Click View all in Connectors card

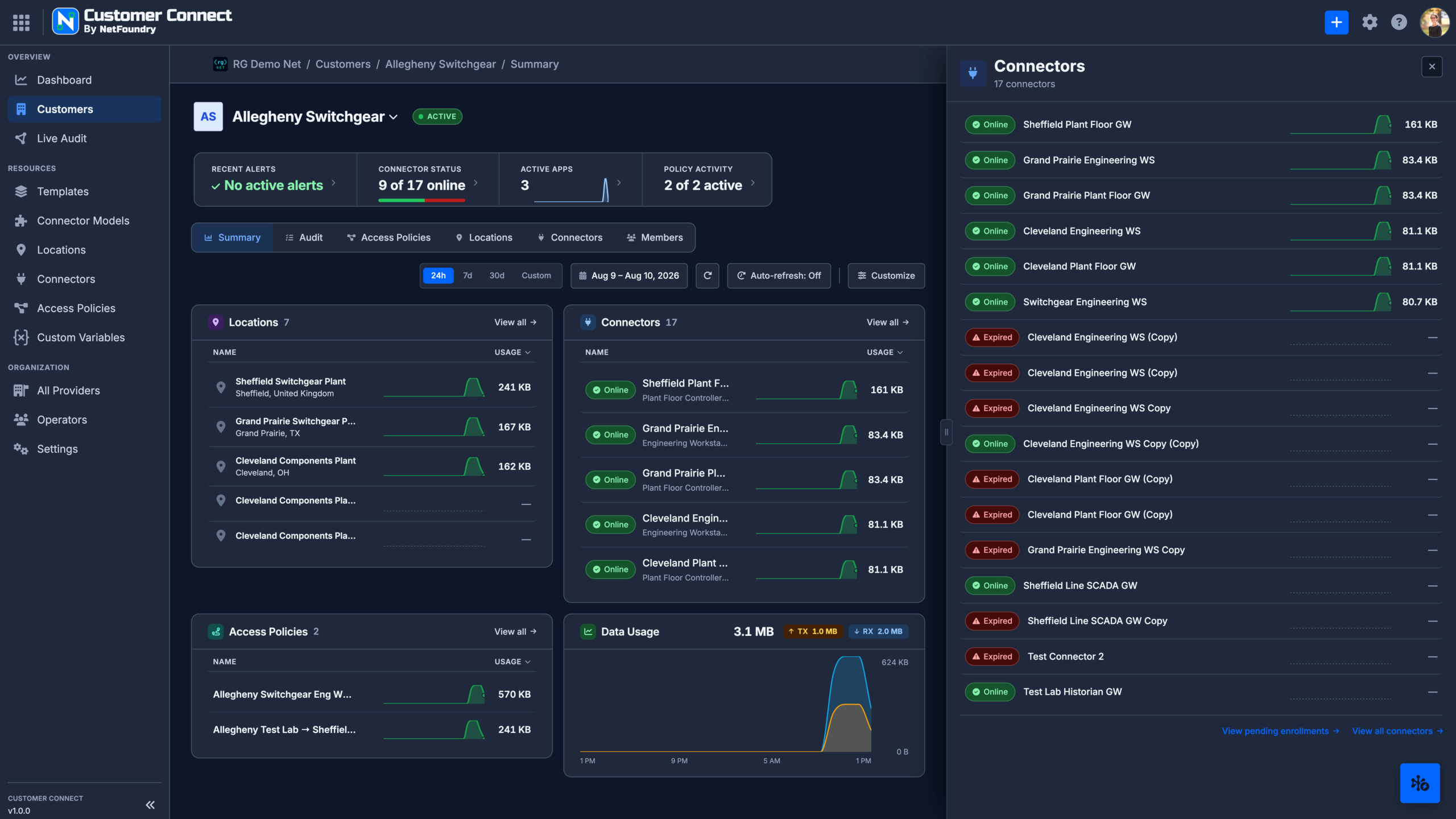888,322
